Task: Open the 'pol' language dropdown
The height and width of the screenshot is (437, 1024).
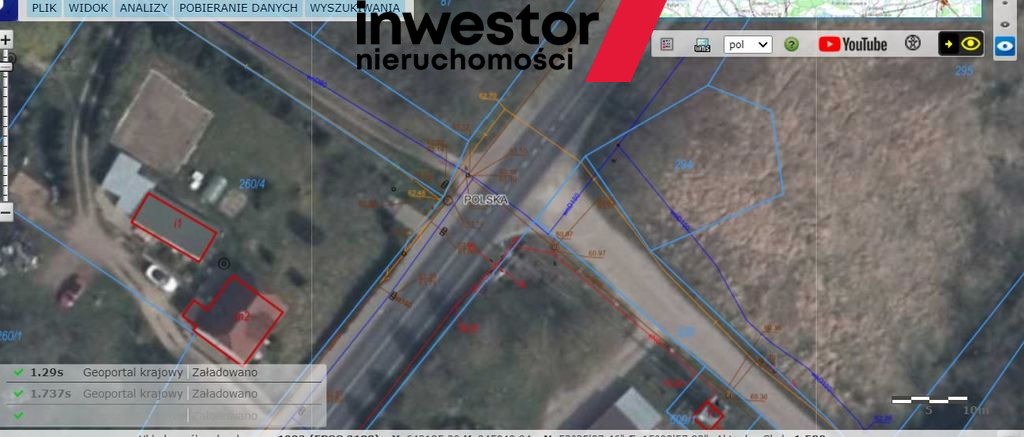Action: coord(748,44)
